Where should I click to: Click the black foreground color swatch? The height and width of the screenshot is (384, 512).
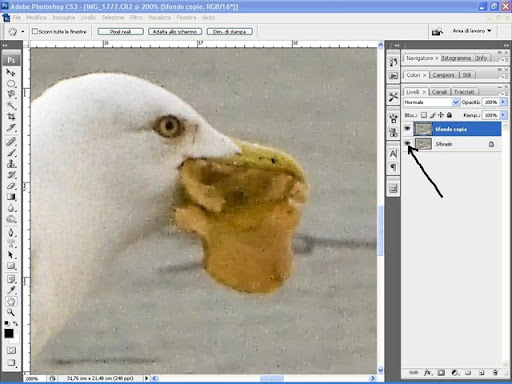9,333
